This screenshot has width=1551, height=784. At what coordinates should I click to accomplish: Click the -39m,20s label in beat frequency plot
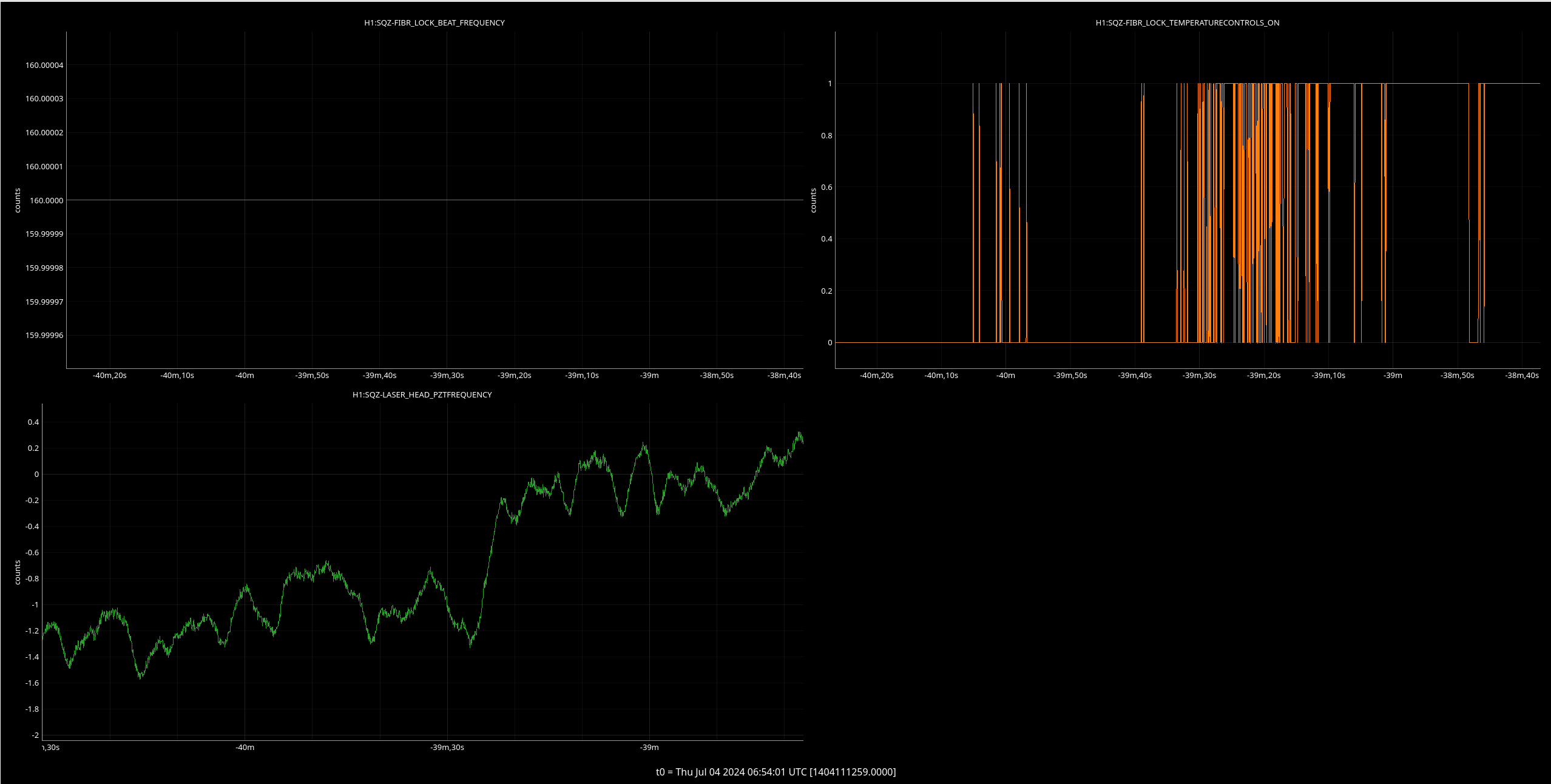pos(515,375)
